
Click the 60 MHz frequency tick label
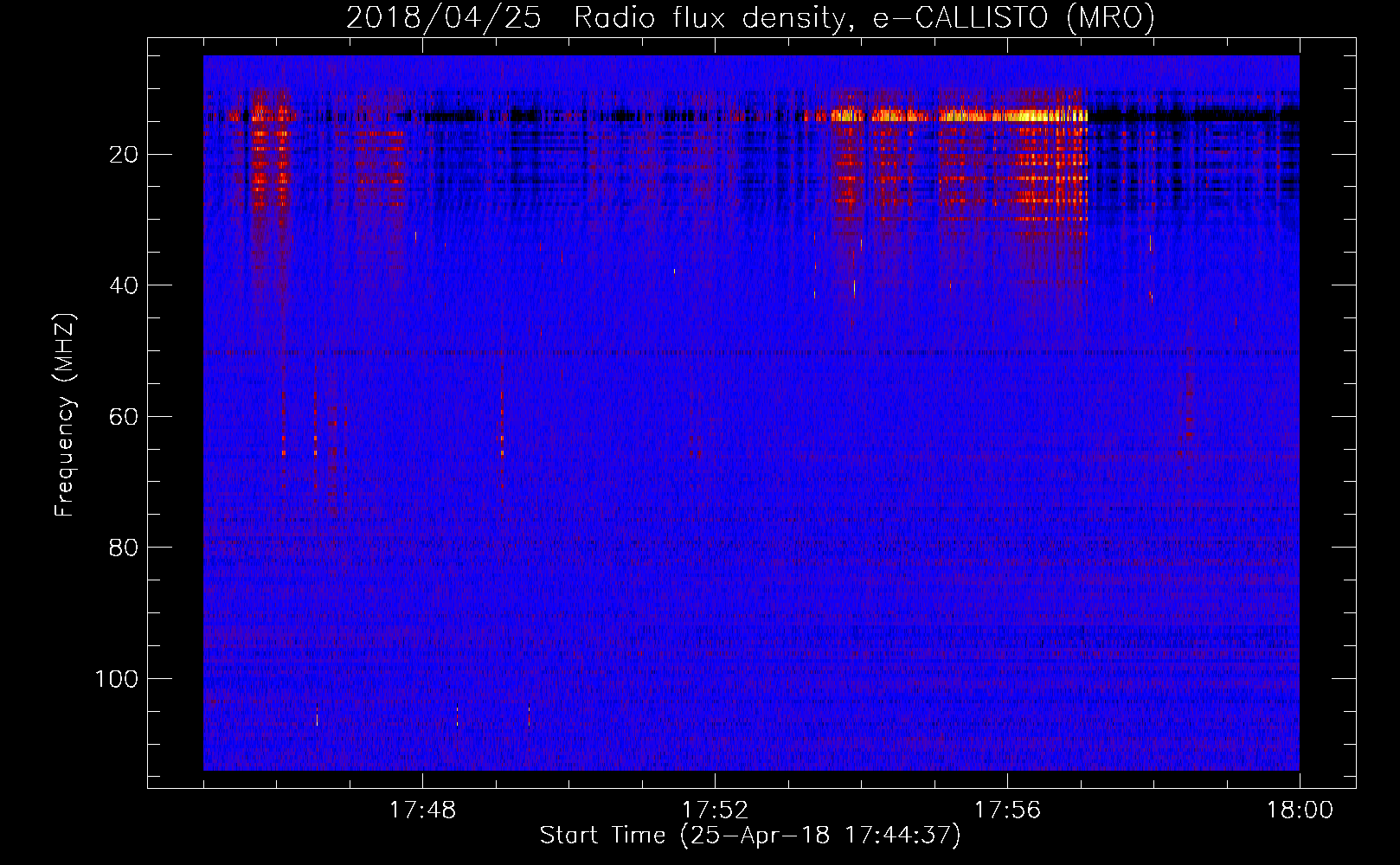[x=124, y=416]
